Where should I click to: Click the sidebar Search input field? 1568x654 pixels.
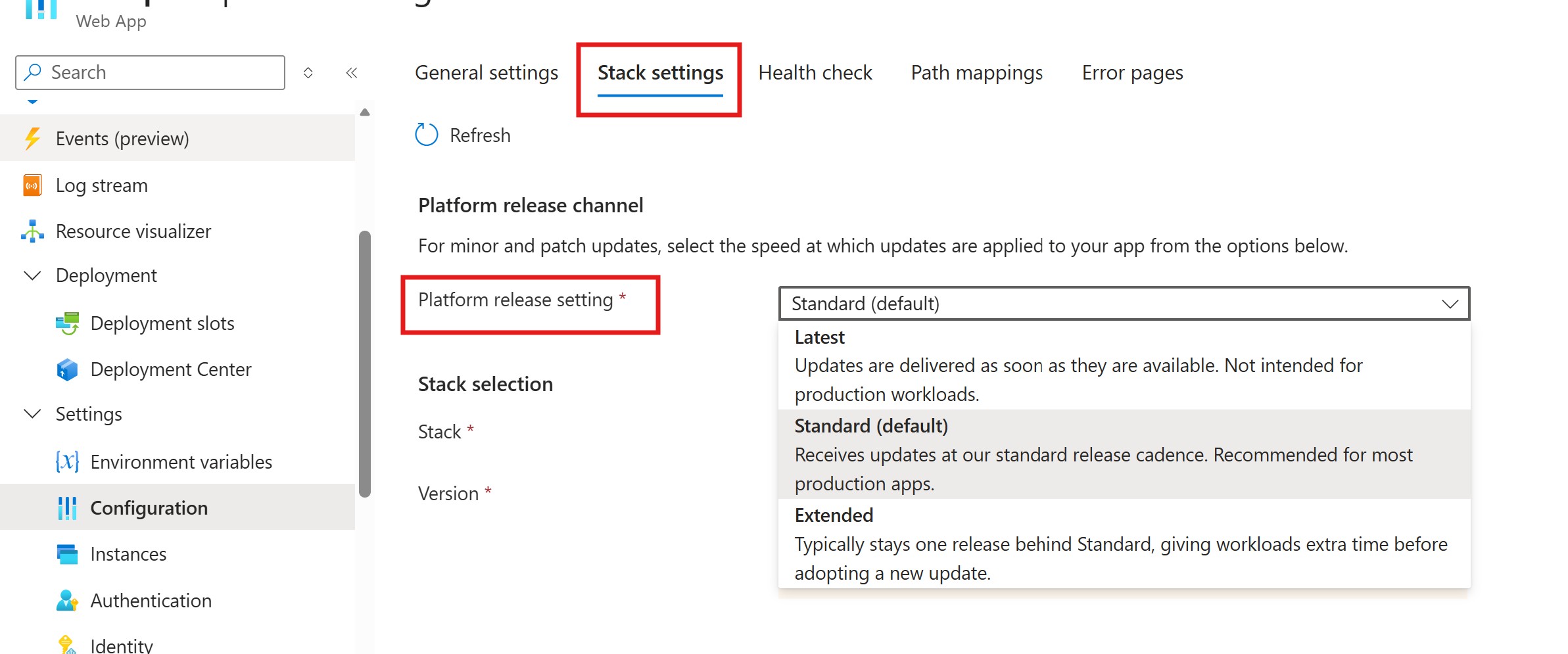click(150, 72)
